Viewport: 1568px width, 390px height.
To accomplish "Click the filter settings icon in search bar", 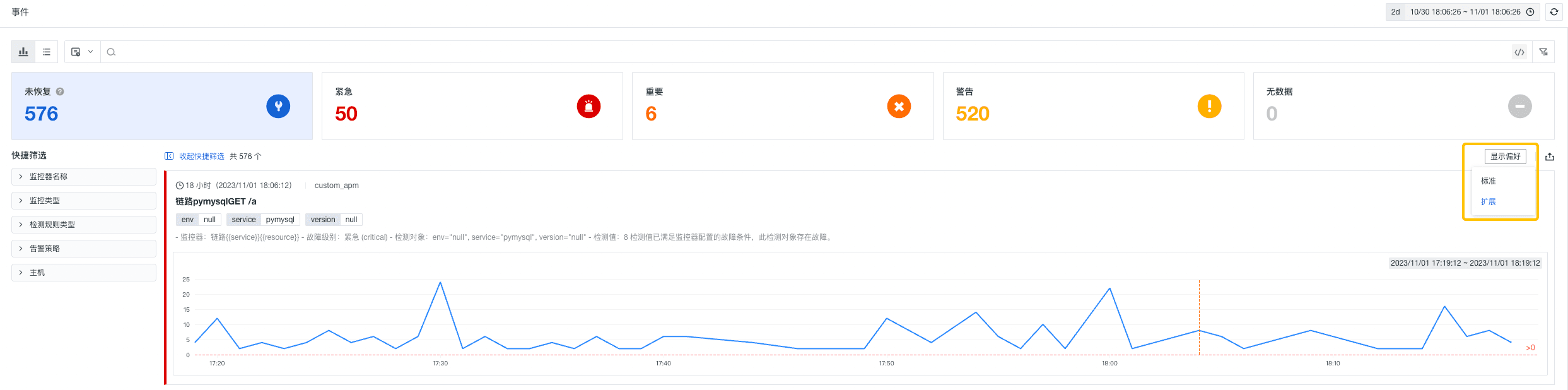I will (x=1543, y=52).
